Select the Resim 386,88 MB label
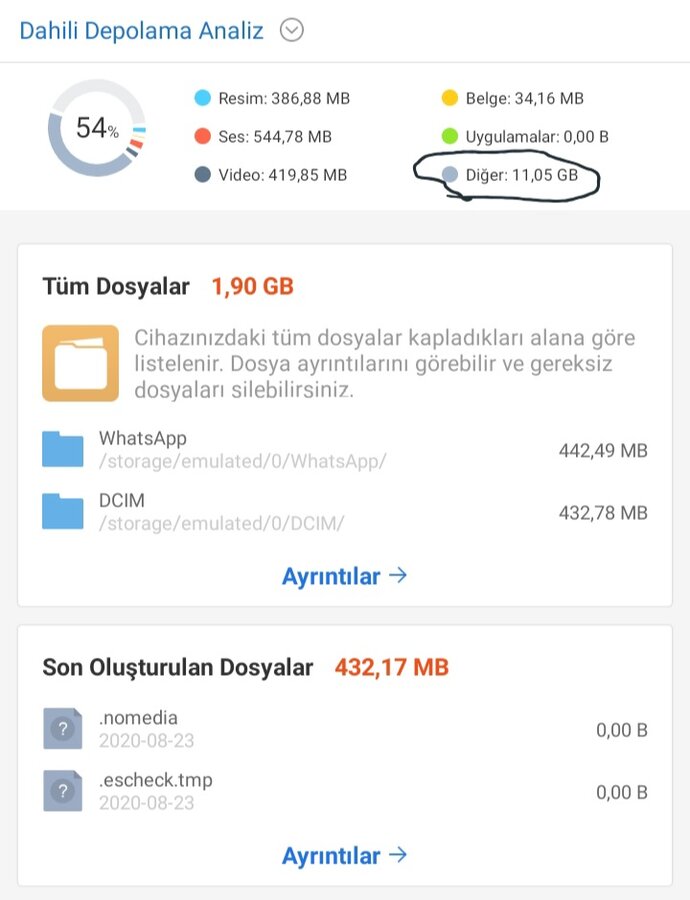This screenshot has height=900, width=690. tap(284, 98)
